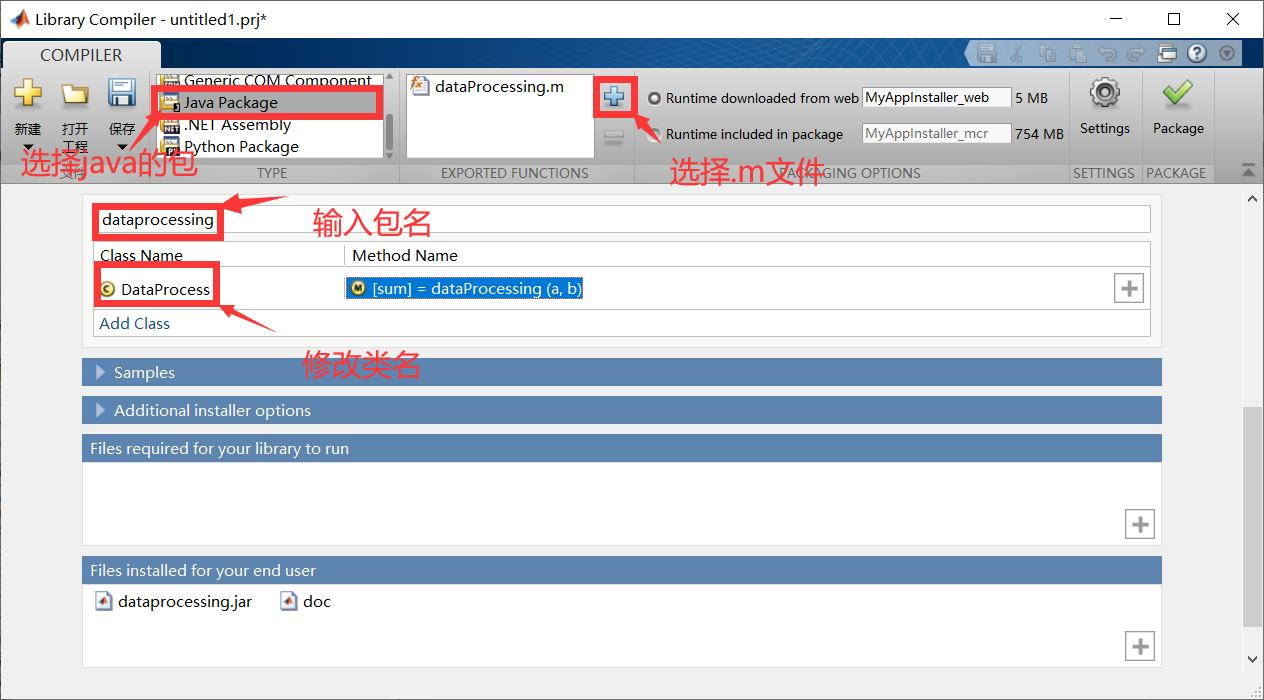Image resolution: width=1264 pixels, height=700 pixels.
Task: Select the dataProcessing (a, b) method entry
Action: coord(465,288)
